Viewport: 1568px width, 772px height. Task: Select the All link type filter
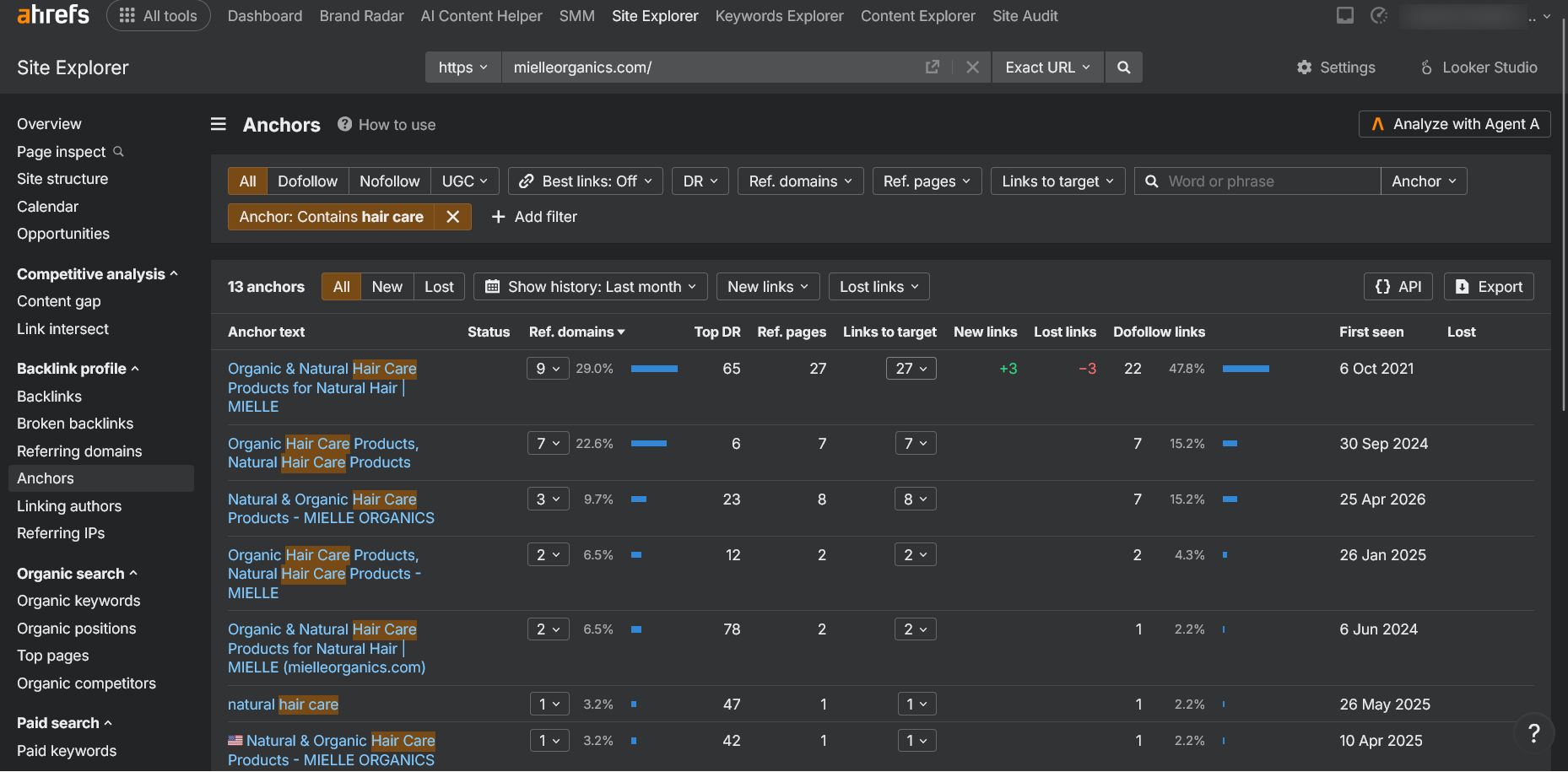point(247,181)
